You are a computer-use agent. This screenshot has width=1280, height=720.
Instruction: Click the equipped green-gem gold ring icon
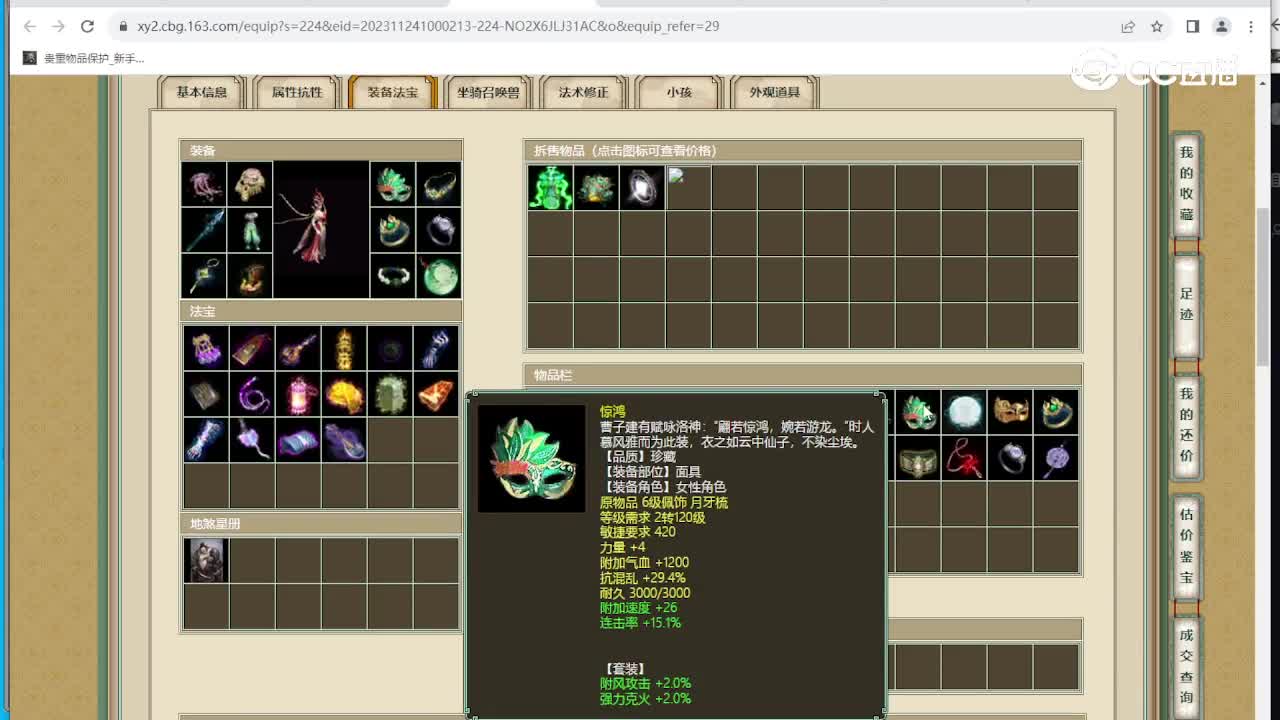click(393, 230)
